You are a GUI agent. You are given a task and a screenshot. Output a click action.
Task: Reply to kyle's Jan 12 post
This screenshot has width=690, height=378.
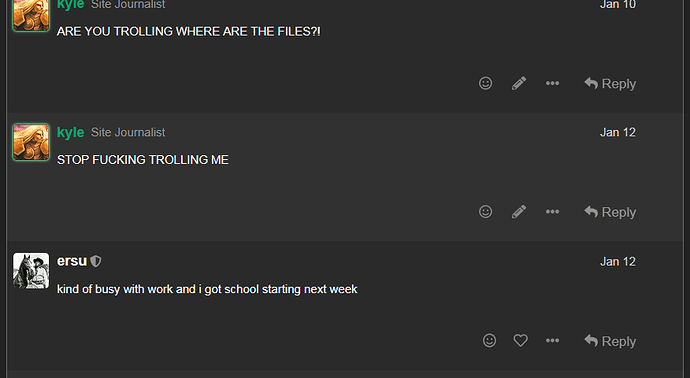tap(610, 212)
